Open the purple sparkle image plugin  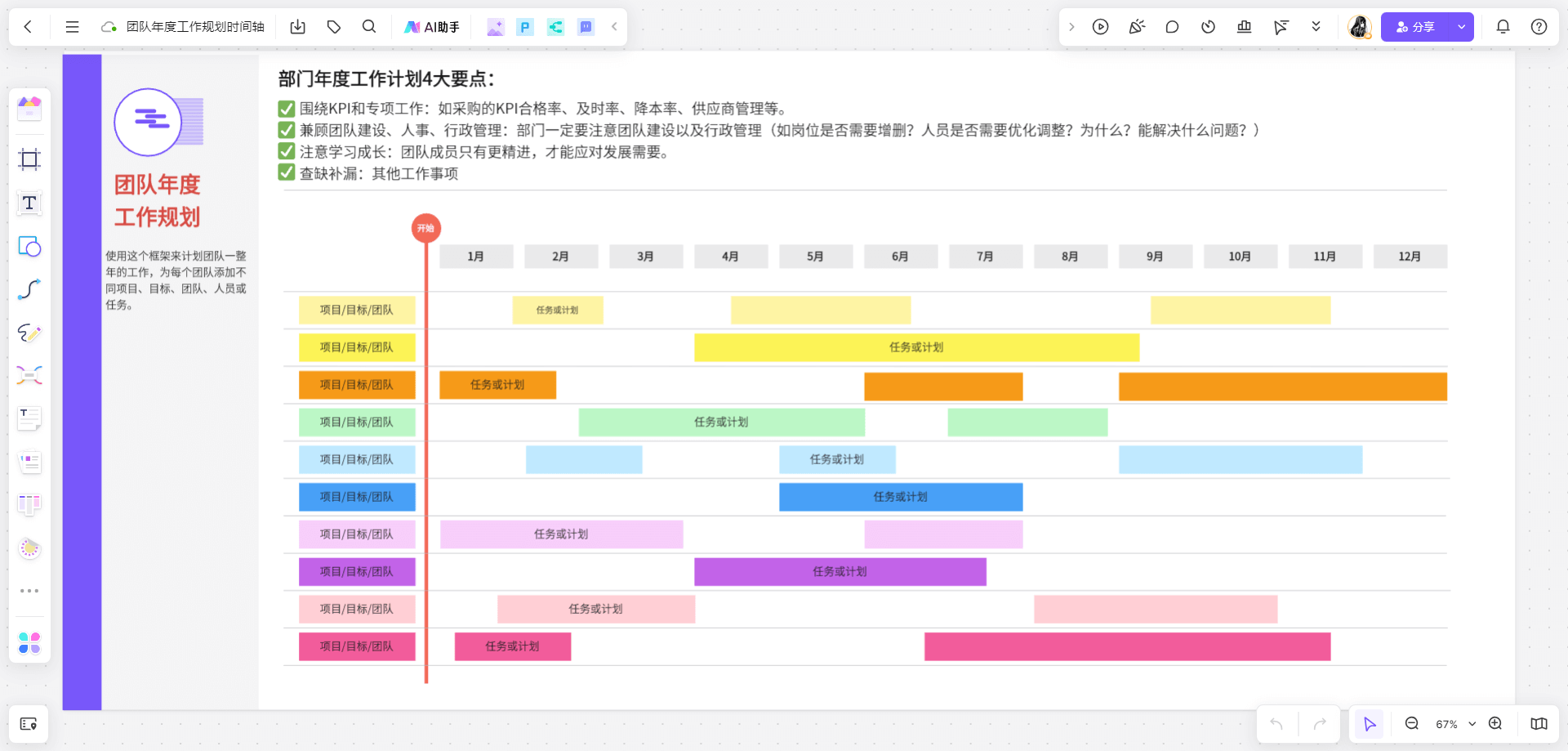(495, 27)
